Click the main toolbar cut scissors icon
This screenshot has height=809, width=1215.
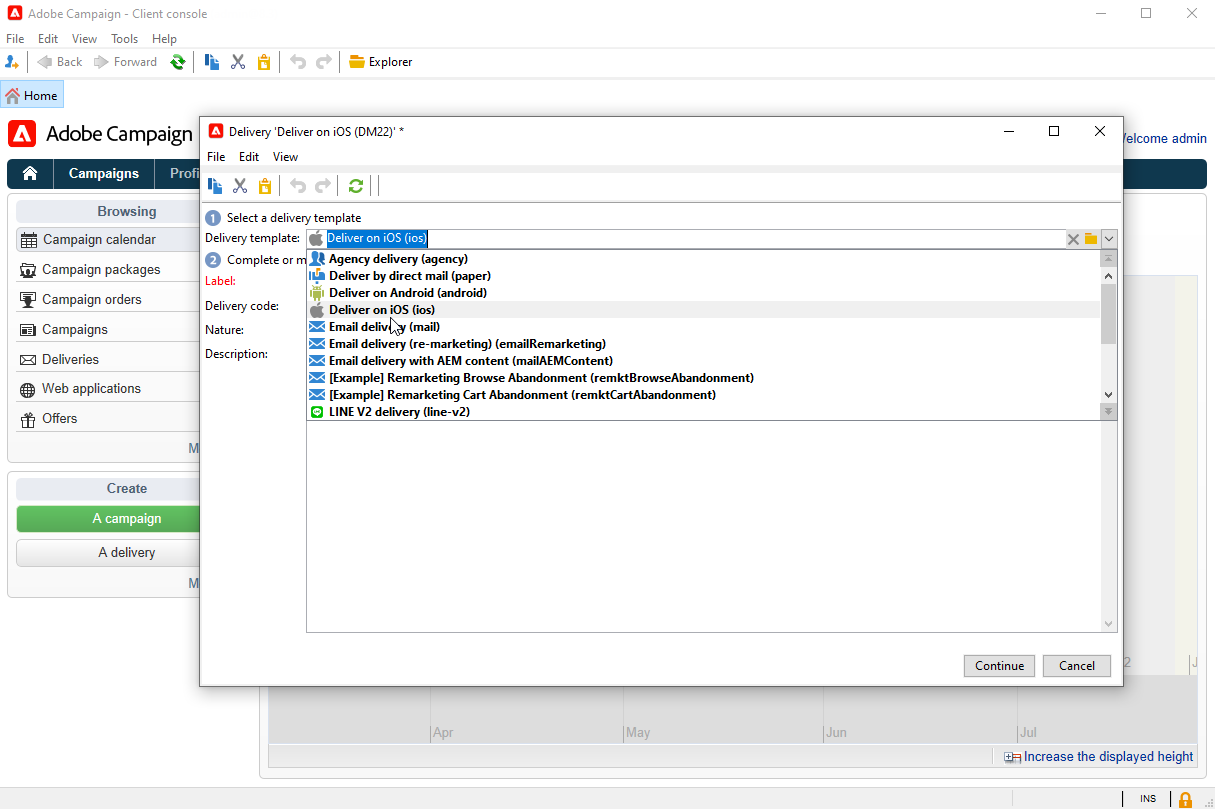tap(238, 62)
